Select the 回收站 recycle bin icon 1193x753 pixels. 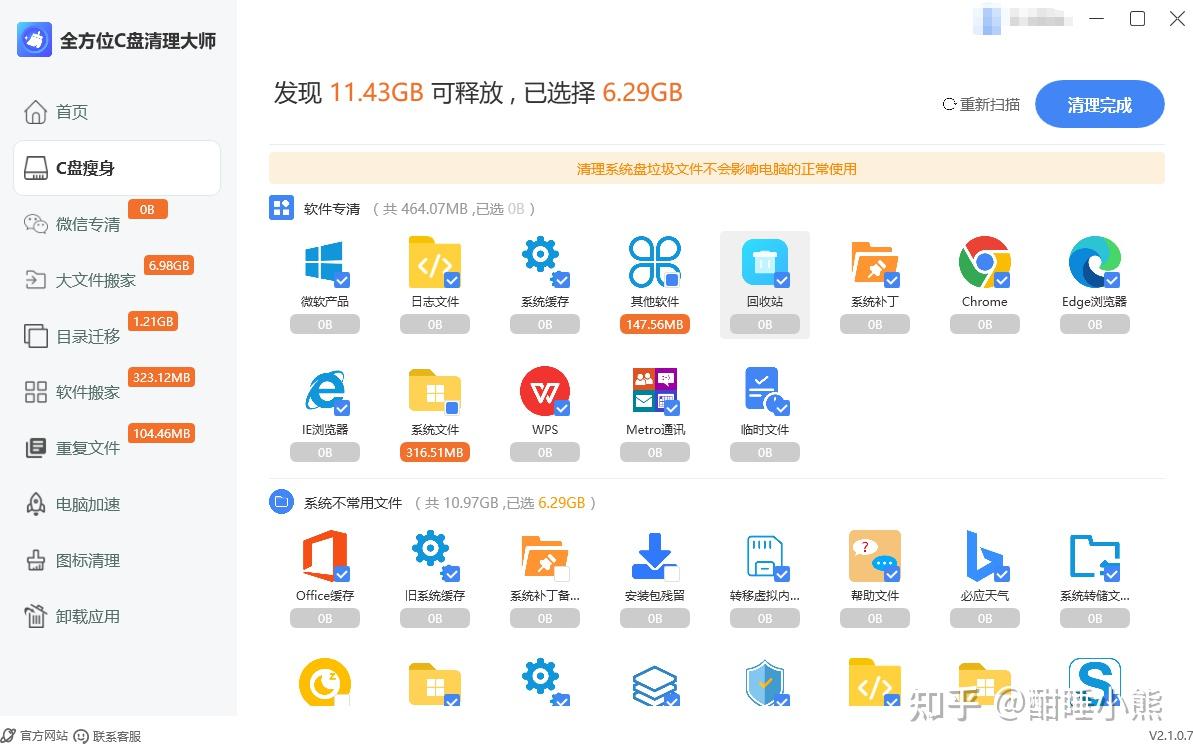tap(765, 263)
